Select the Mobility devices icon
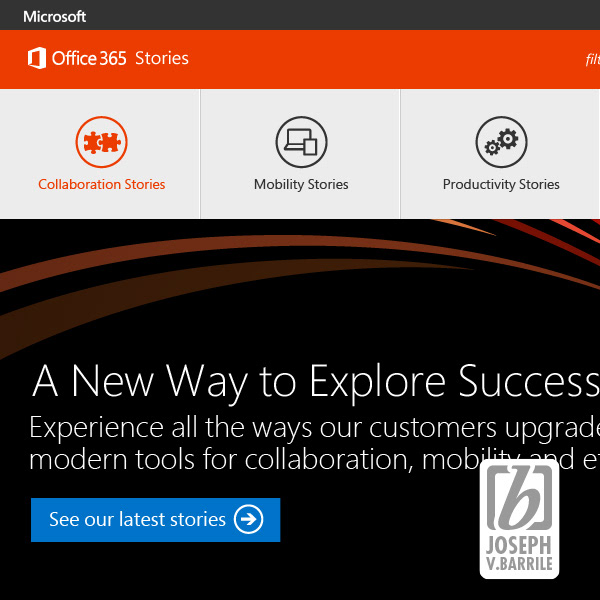 [302, 142]
